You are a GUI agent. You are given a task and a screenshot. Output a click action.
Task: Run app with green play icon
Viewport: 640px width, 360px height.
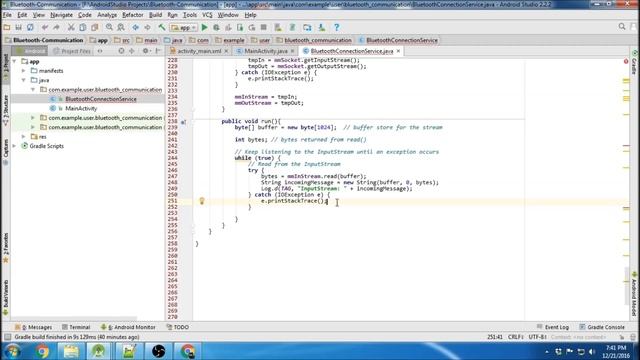(x=204, y=27)
